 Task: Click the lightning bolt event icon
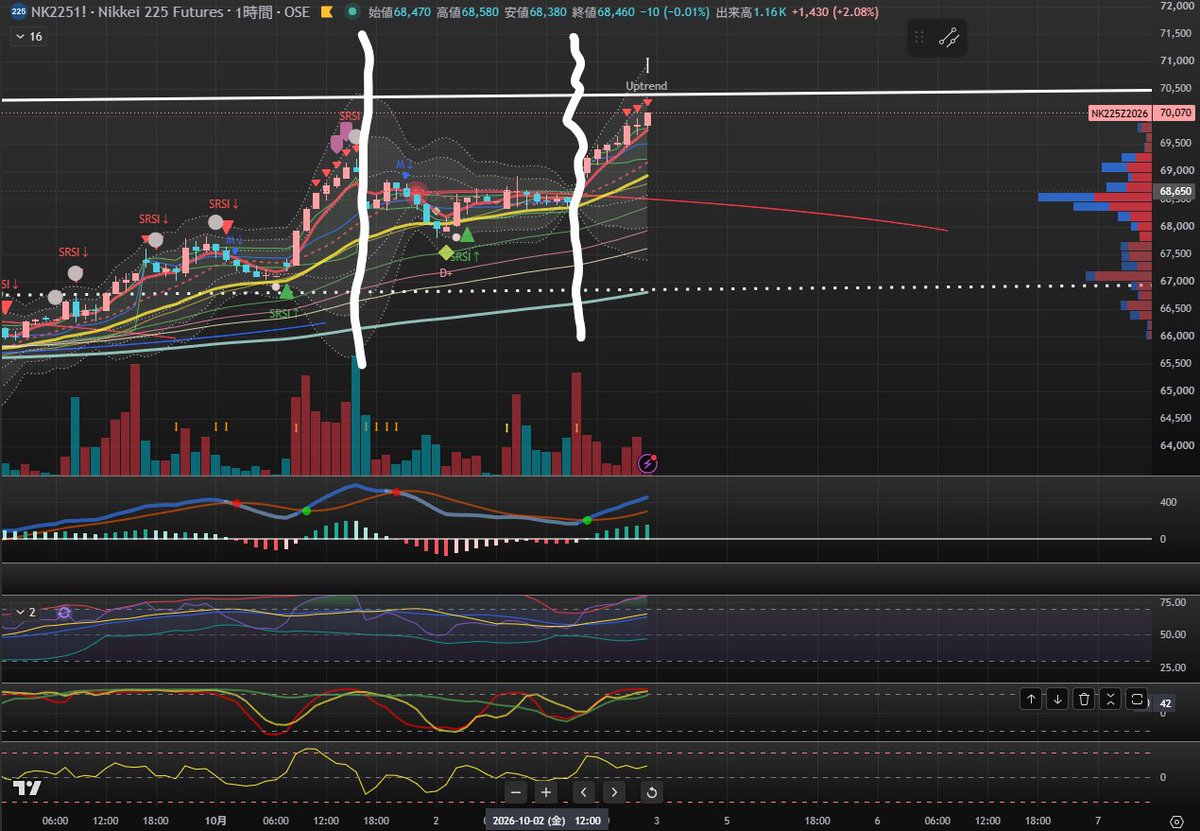coord(649,463)
